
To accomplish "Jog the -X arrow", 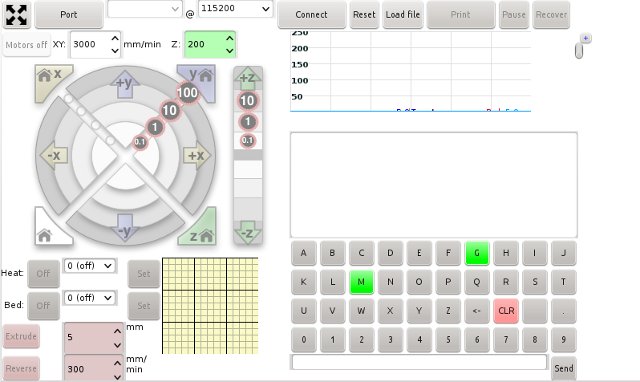I will 53,155.
